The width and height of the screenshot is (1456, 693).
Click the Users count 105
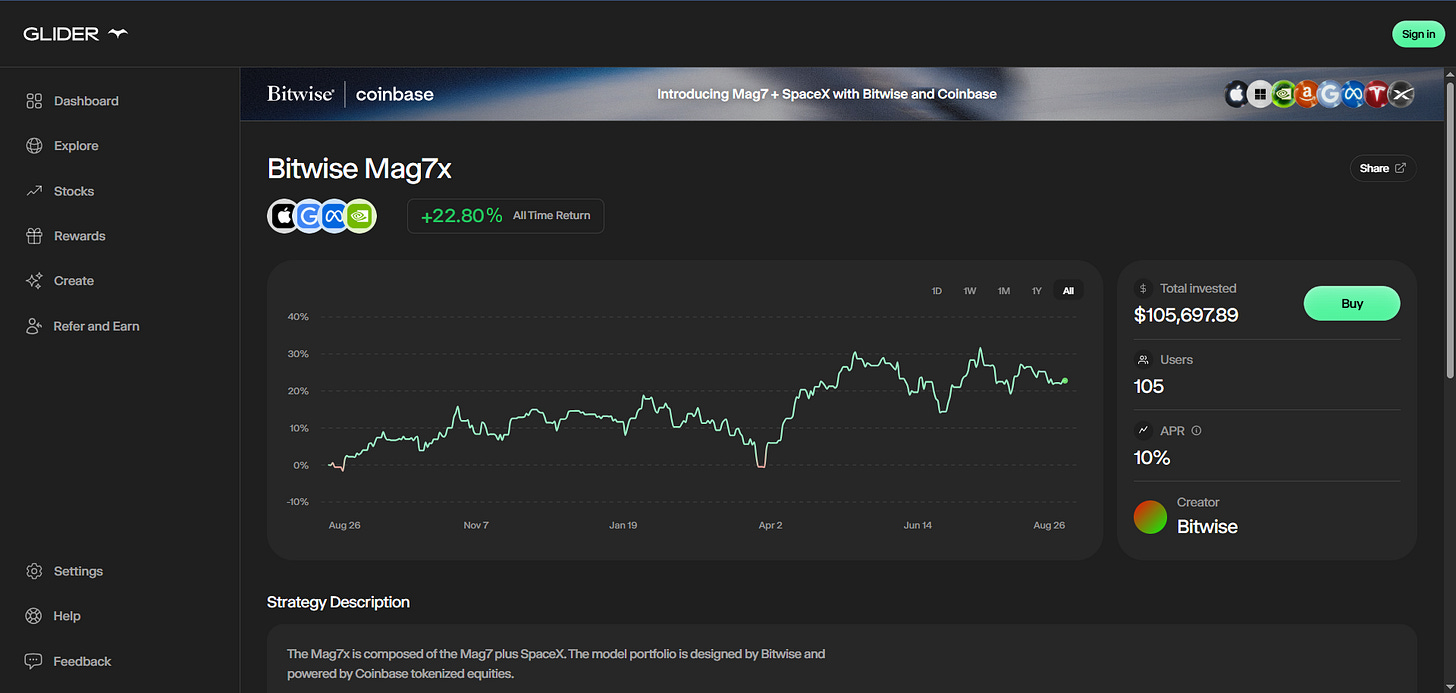[x=1149, y=386]
